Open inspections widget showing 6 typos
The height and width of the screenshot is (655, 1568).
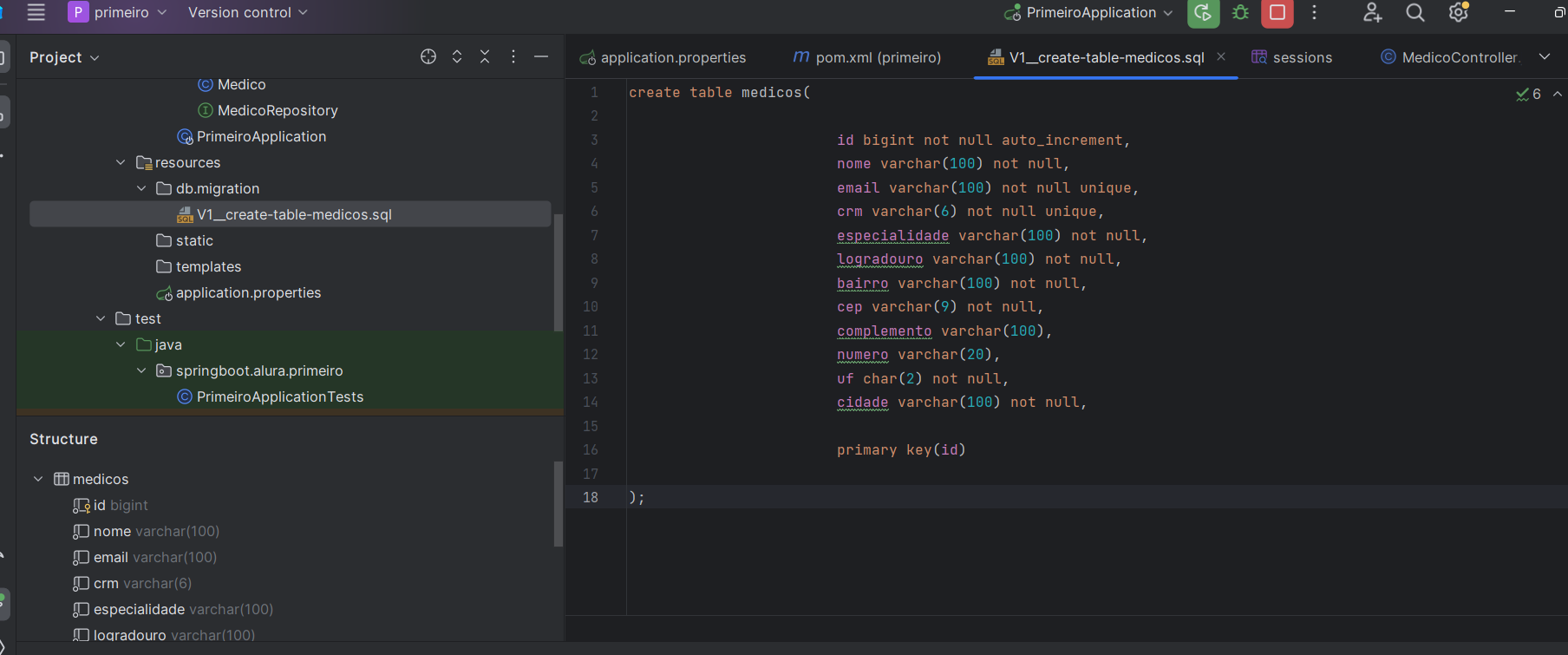click(x=1528, y=94)
